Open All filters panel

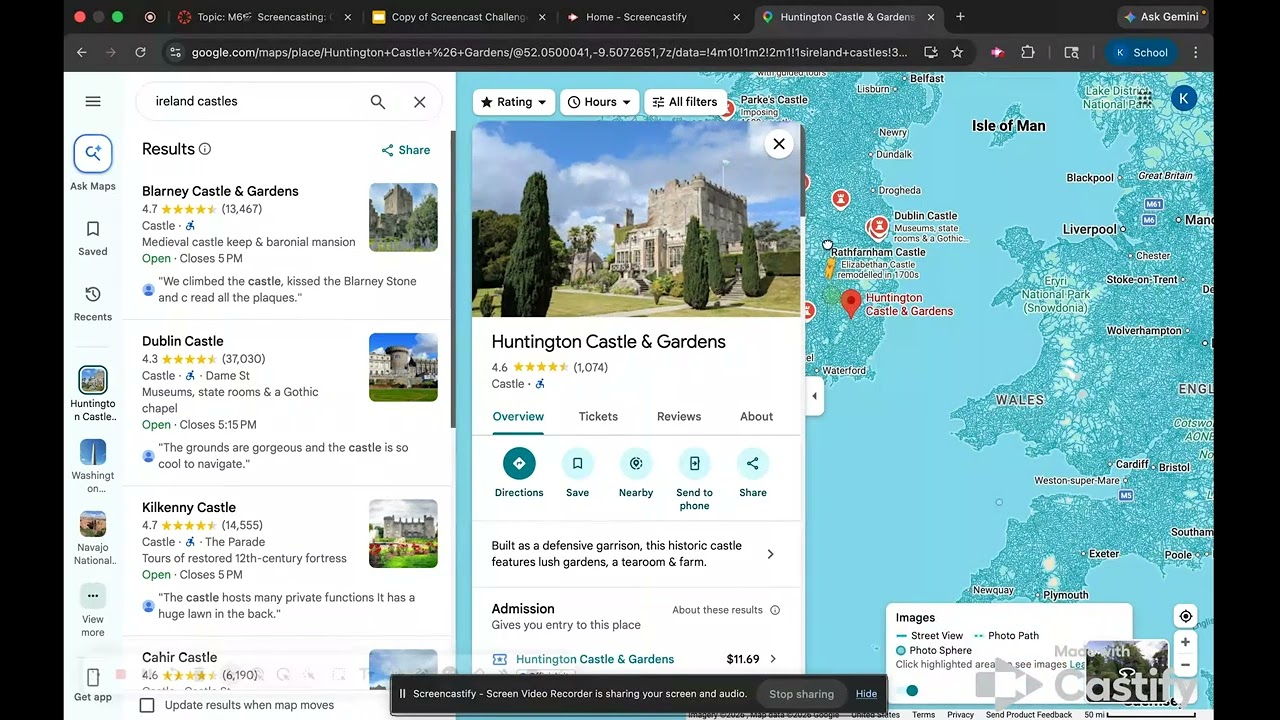[x=685, y=102]
